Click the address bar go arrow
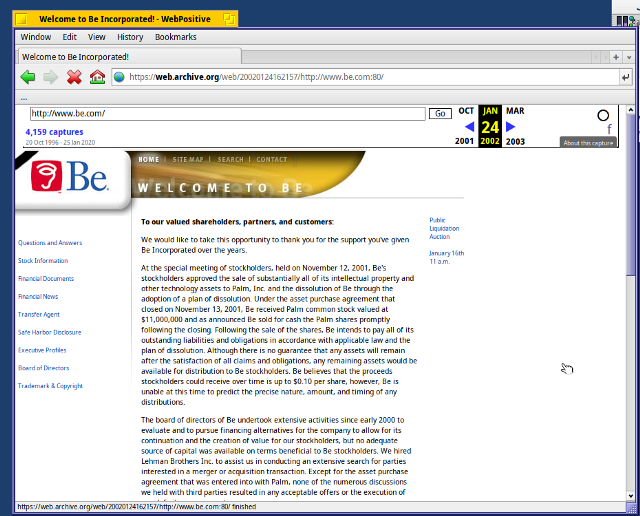640x516 pixels. 625,77
